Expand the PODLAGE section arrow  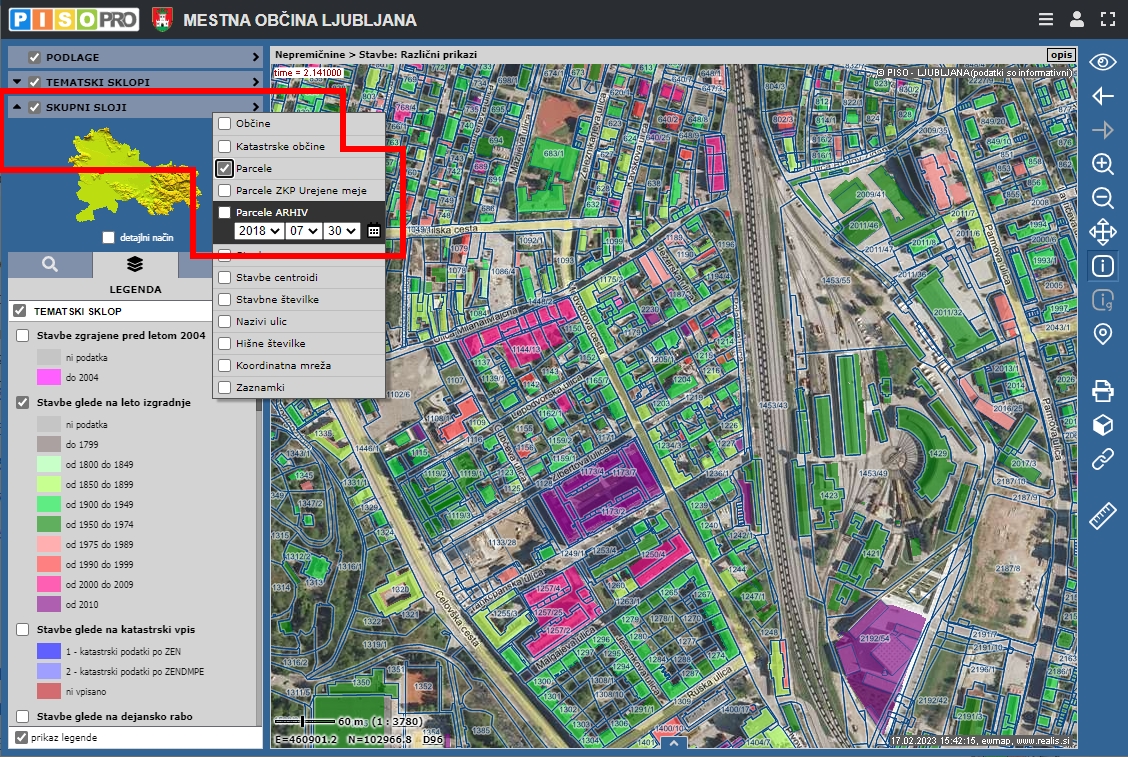point(256,58)
